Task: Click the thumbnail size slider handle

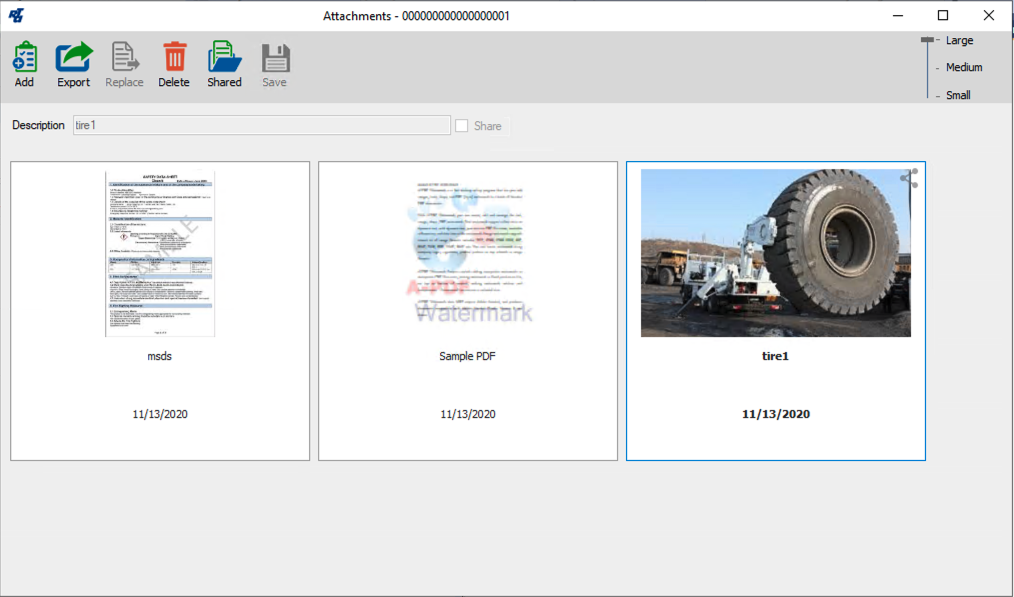Action: coord(928,41)
